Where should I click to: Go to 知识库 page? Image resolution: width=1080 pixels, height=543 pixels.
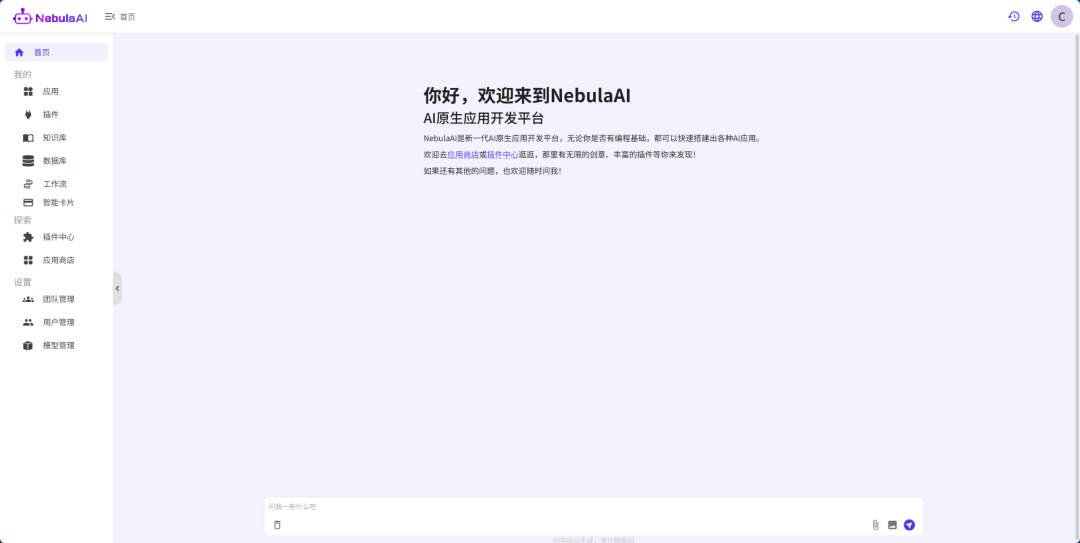coord(56,138)
